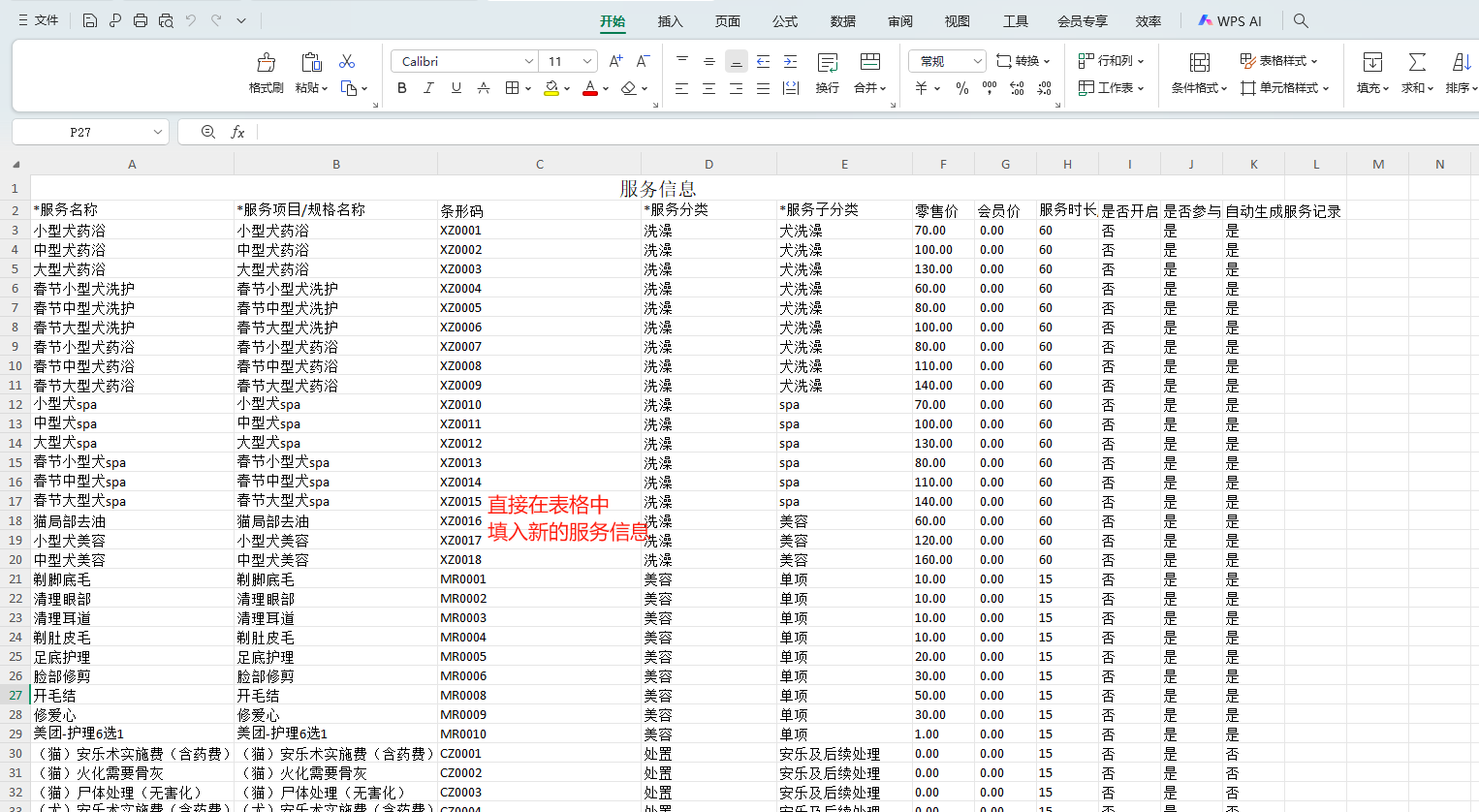
Task: Click the Cut scissors icon
Action: 347,61
